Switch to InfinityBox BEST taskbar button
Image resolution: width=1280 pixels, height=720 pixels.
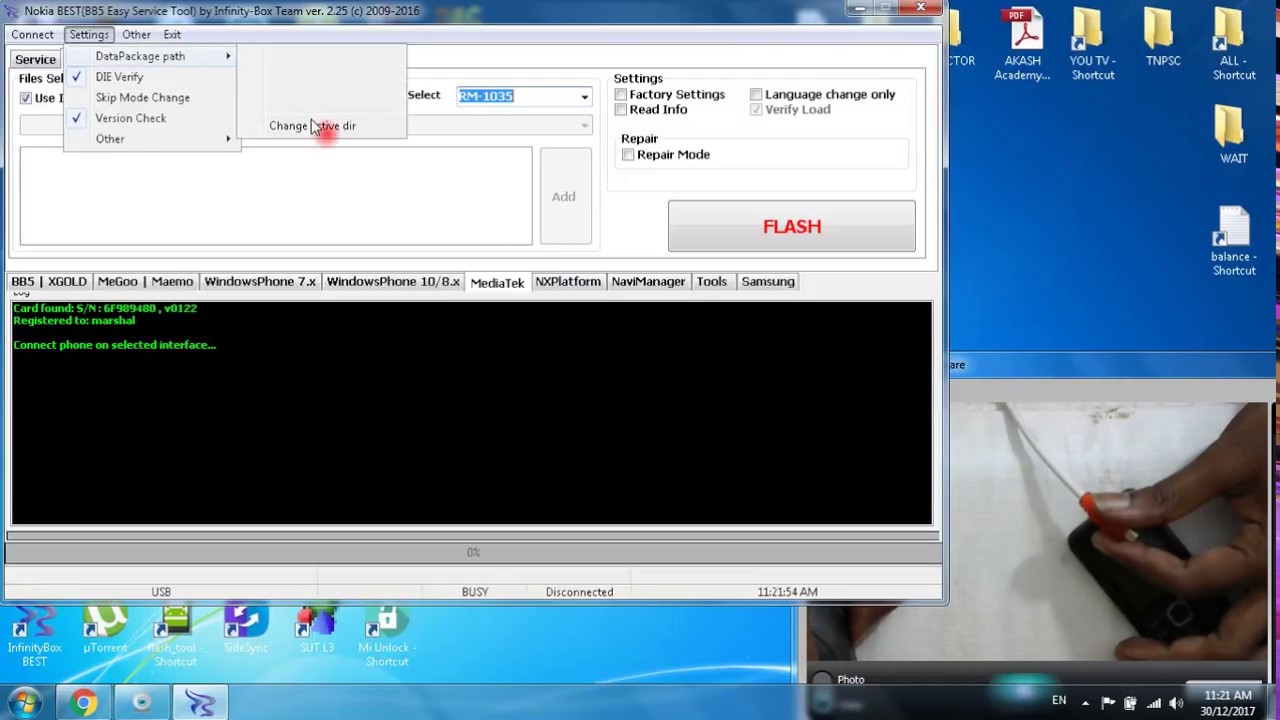coord(199,702)
